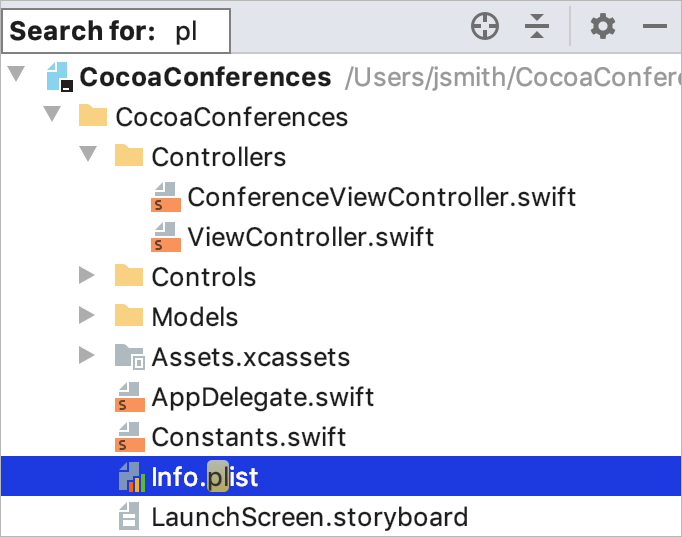
Task: Click the CocoaConferences project root icon
Action: 60,77
